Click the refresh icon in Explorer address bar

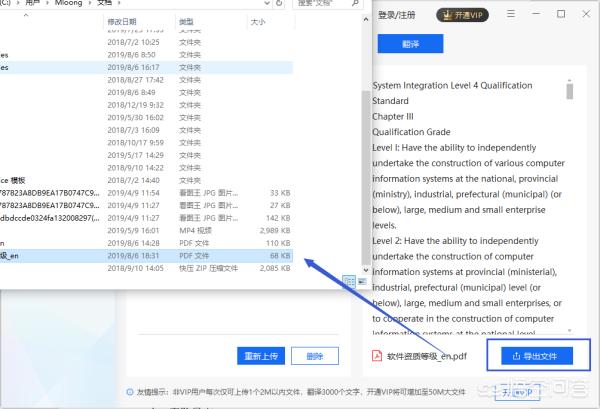279,3
